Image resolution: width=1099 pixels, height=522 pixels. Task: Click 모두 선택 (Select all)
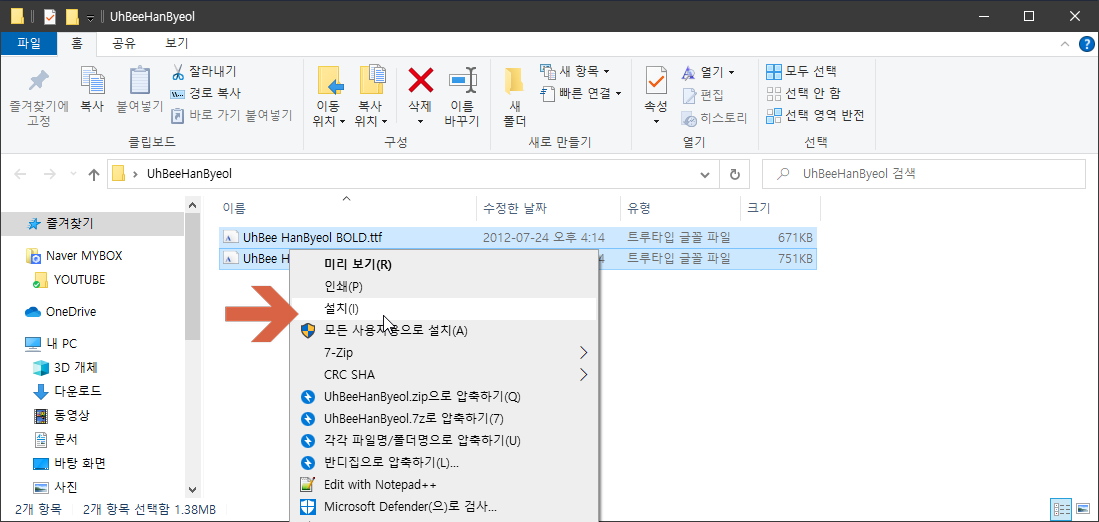pos(801,71)
